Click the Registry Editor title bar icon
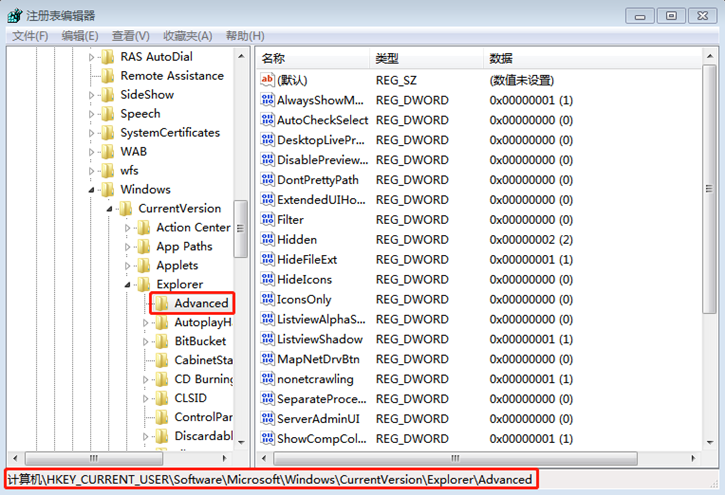The image size is (725, 495). point(15,15)
